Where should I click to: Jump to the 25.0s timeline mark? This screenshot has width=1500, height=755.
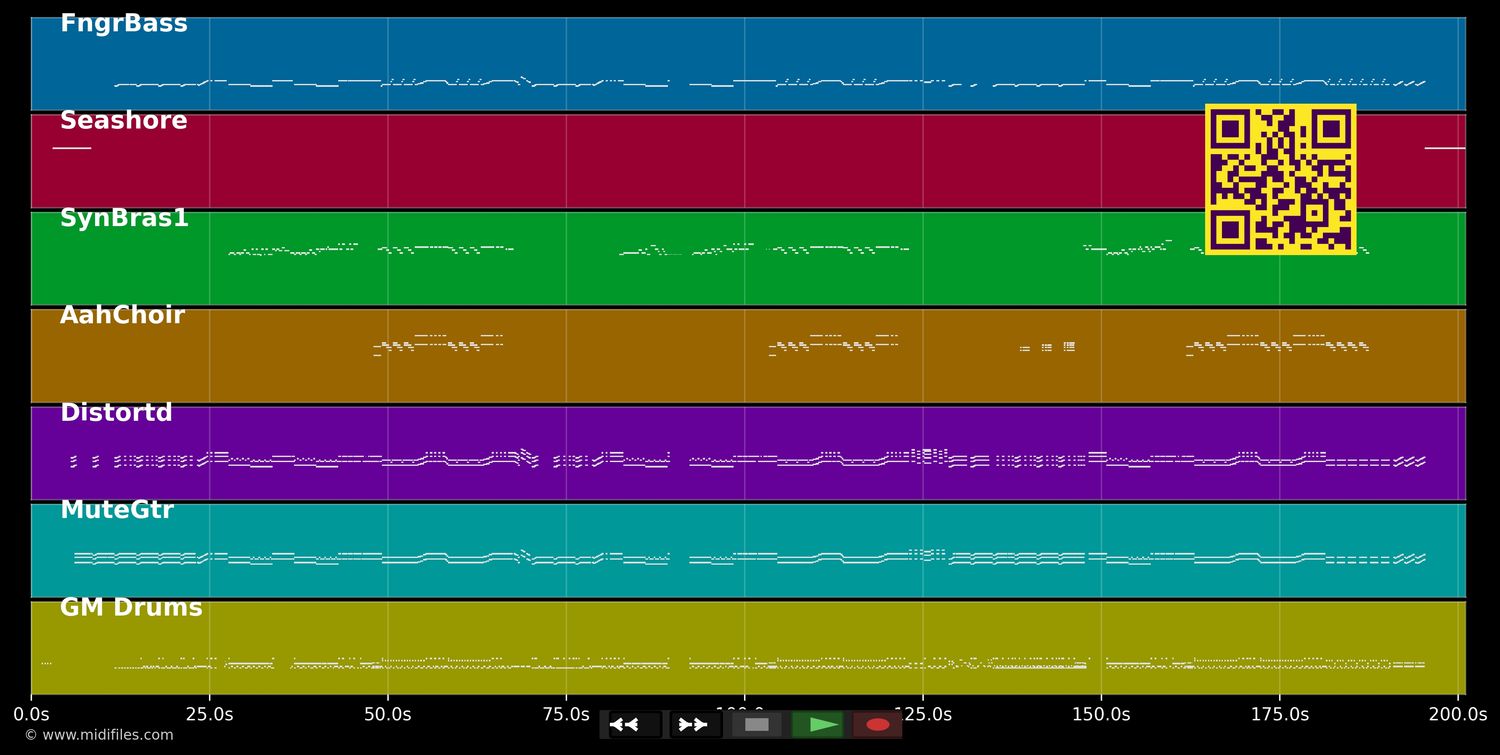209,715
